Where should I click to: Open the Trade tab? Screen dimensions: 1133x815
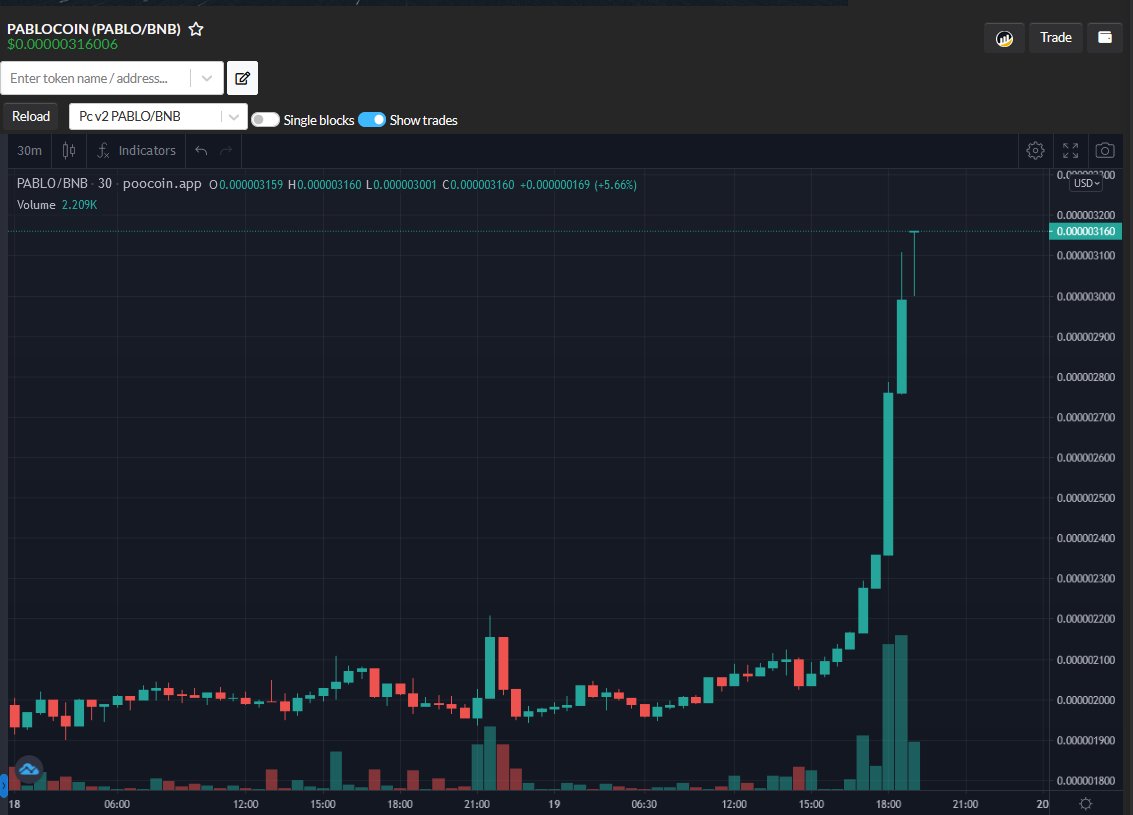pyautogui.click(x=1055, y=37)
